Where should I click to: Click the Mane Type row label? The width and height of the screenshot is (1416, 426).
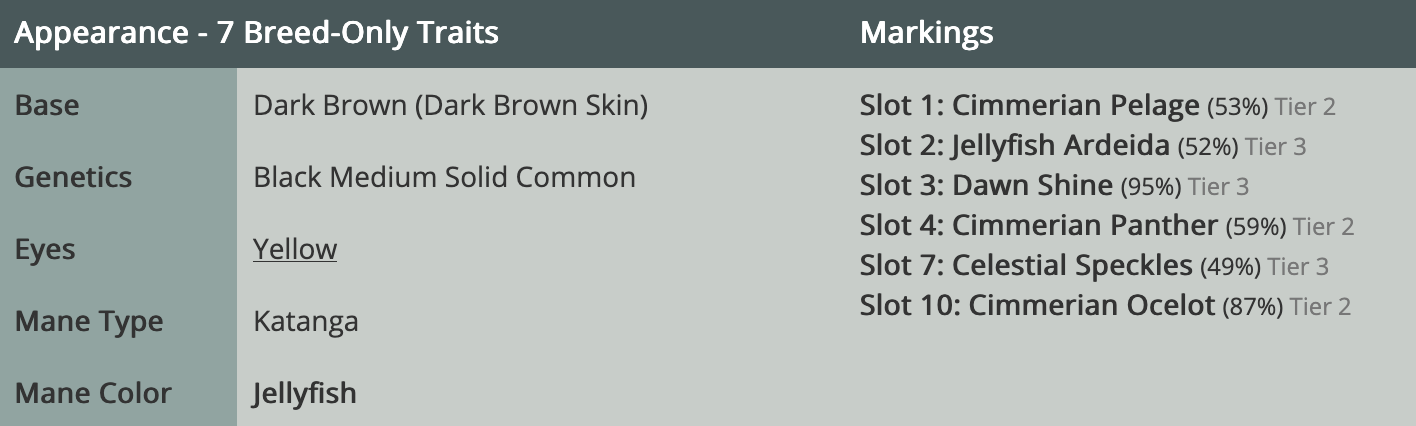point(89,322)
